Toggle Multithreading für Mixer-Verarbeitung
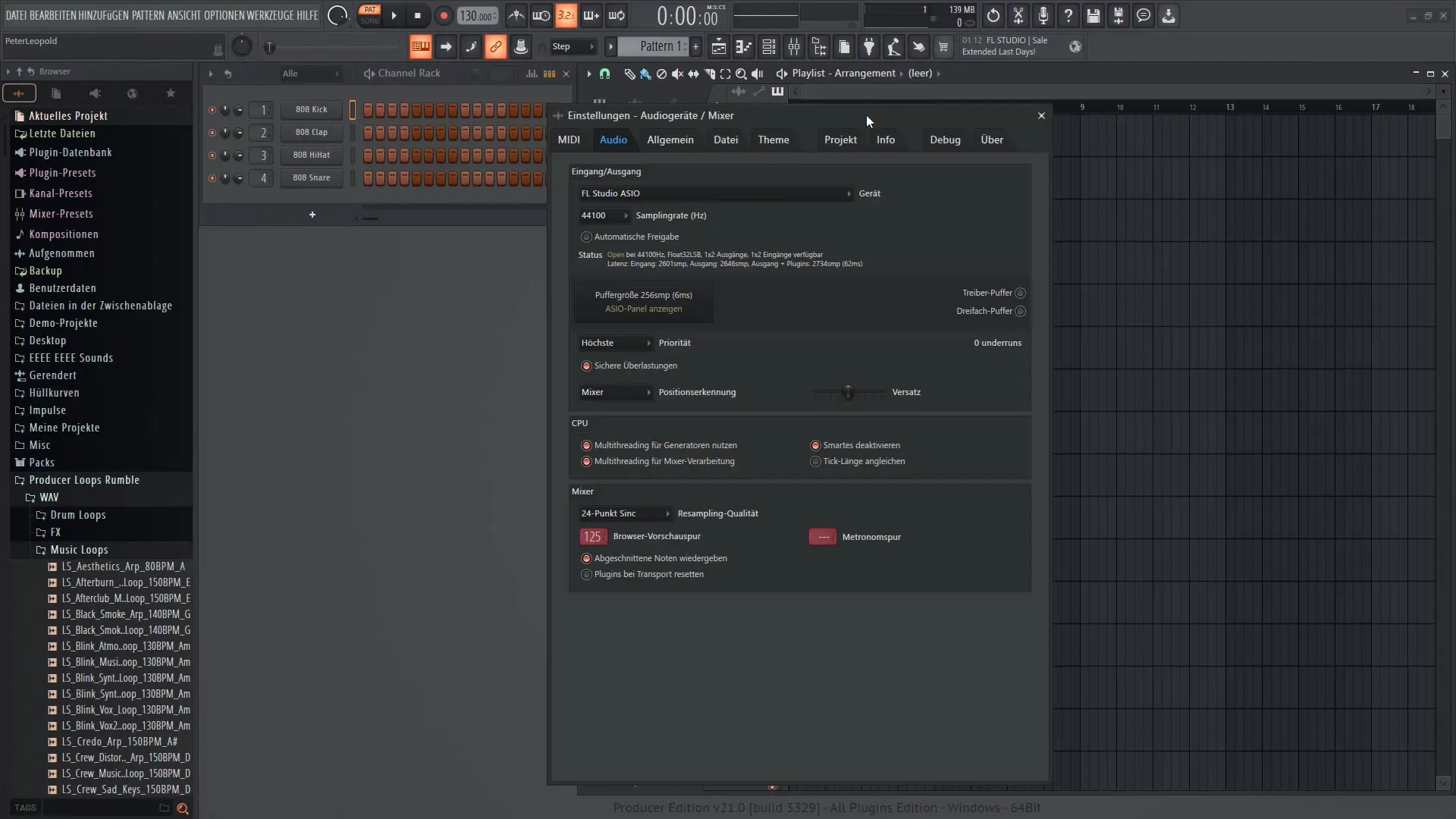The image size is (1456, 819). pos(586,462)
